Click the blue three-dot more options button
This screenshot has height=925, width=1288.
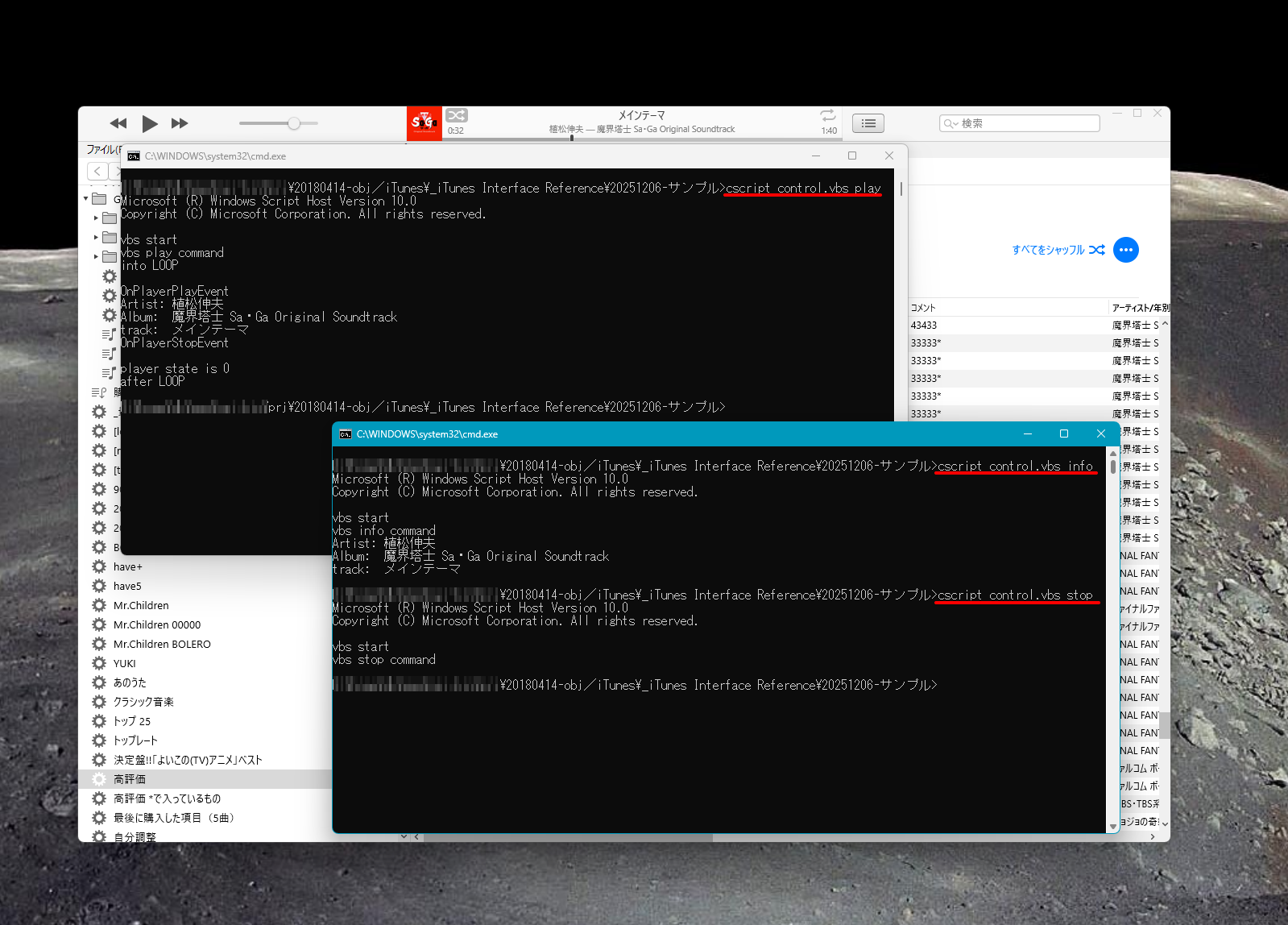pyautogui.click(x=1125, y=250)
